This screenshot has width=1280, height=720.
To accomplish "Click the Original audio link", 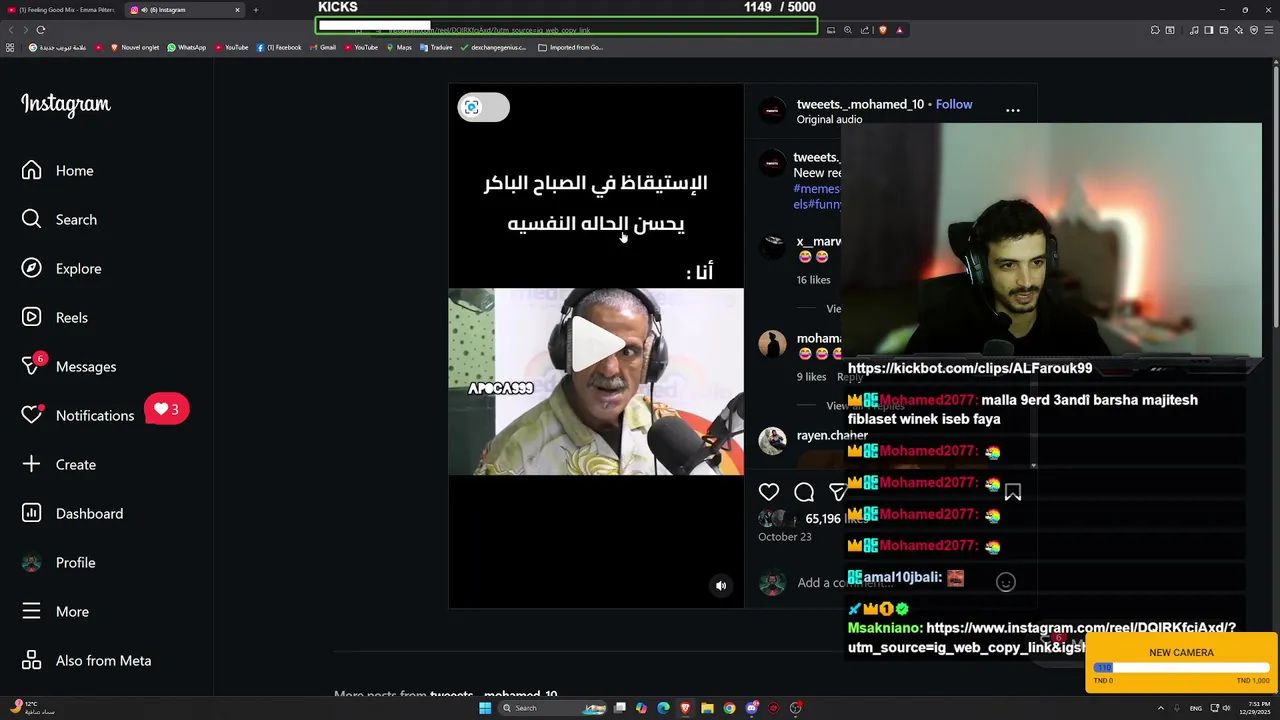I will point(829,120).
